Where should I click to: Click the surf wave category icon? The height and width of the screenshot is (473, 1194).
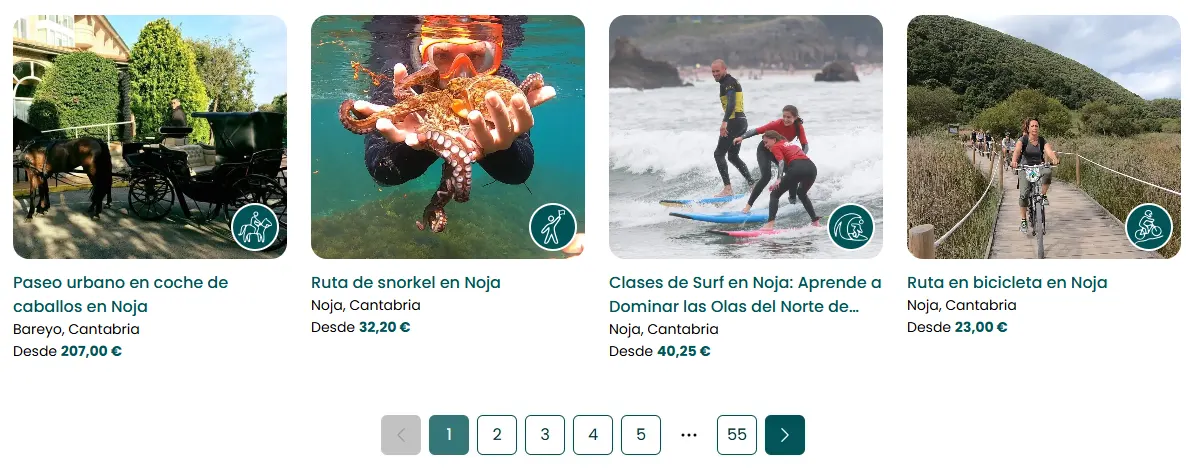(851, 227)
